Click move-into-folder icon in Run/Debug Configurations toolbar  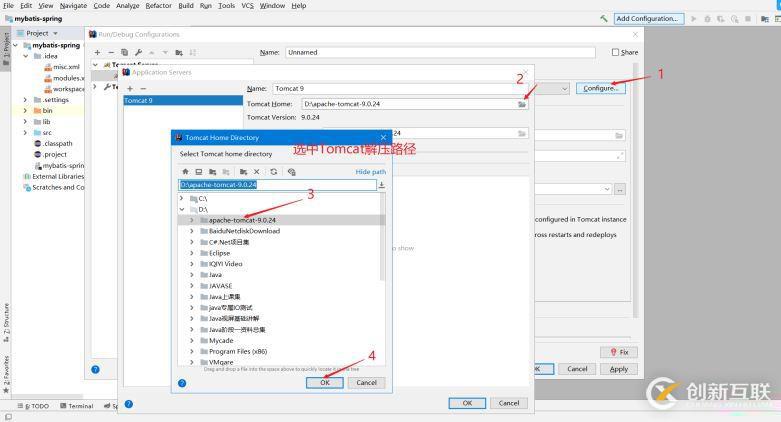[179, 52]
